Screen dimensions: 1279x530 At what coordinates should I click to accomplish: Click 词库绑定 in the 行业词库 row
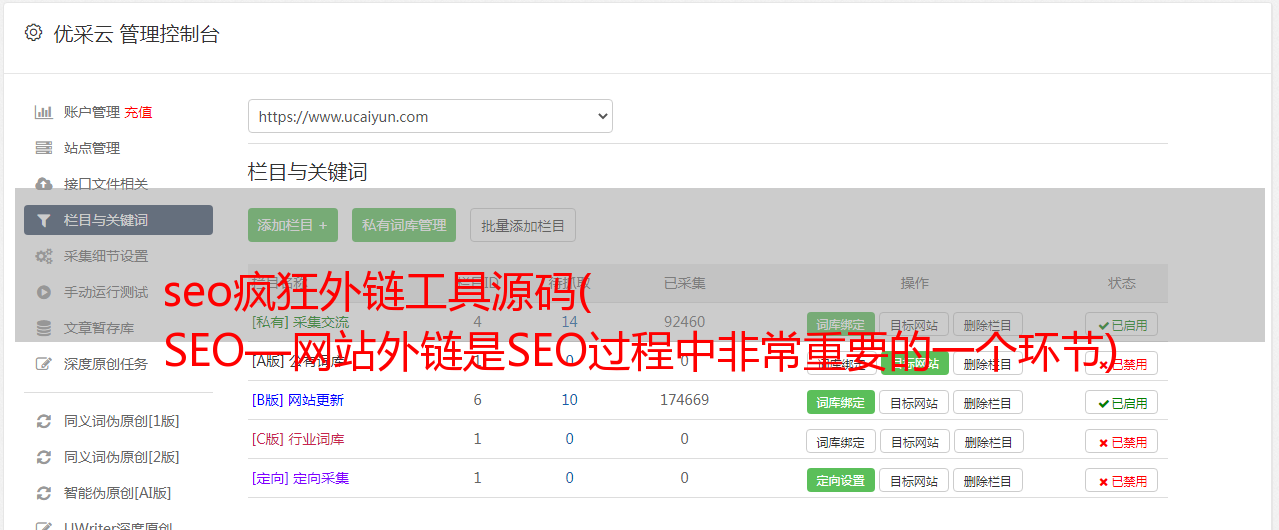[841, 441]
